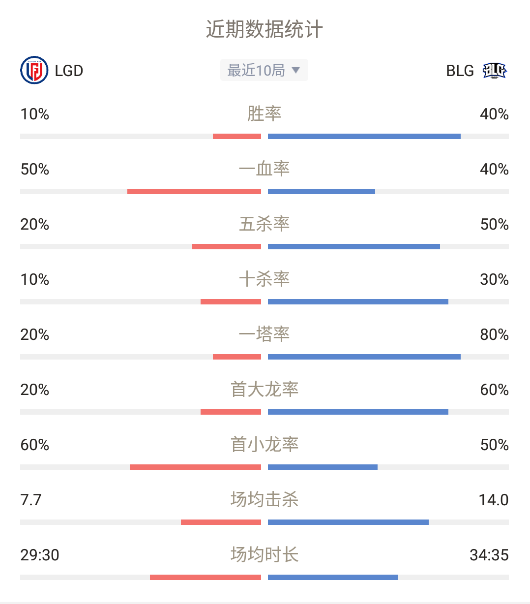
Task: Click BLG's 14.0 average kills value
Action: click(493, 500)
